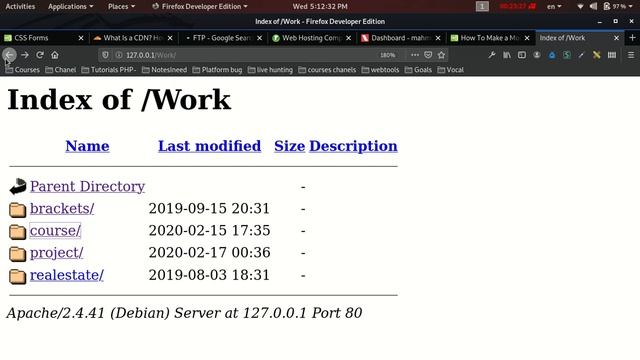Open the Firefox account avatar icon

[537, 55]
